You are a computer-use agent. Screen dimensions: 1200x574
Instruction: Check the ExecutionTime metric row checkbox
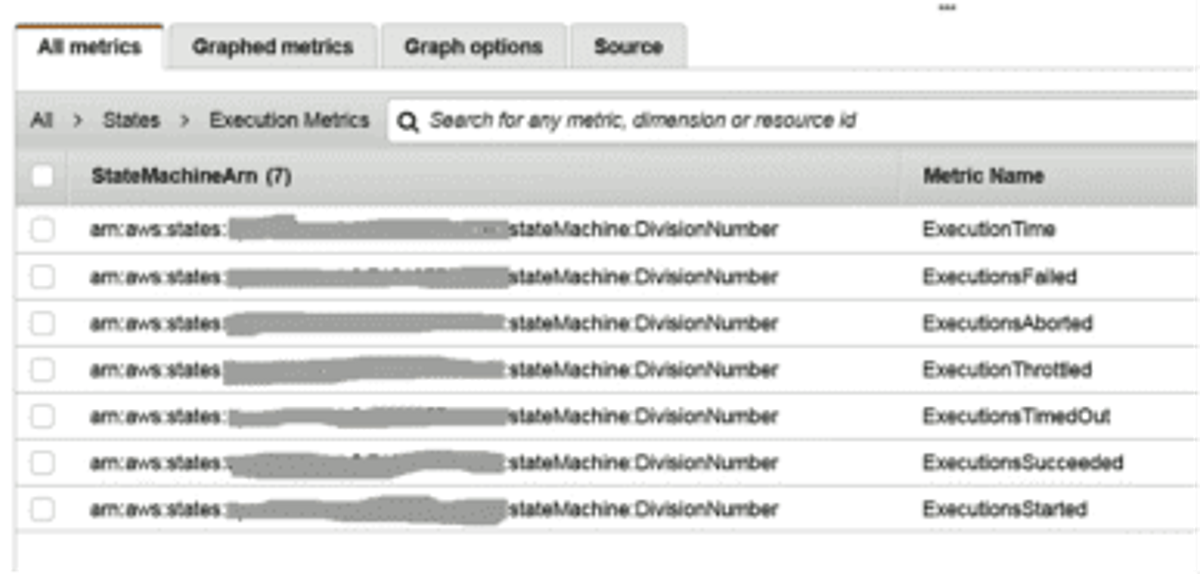coord(42,230)
